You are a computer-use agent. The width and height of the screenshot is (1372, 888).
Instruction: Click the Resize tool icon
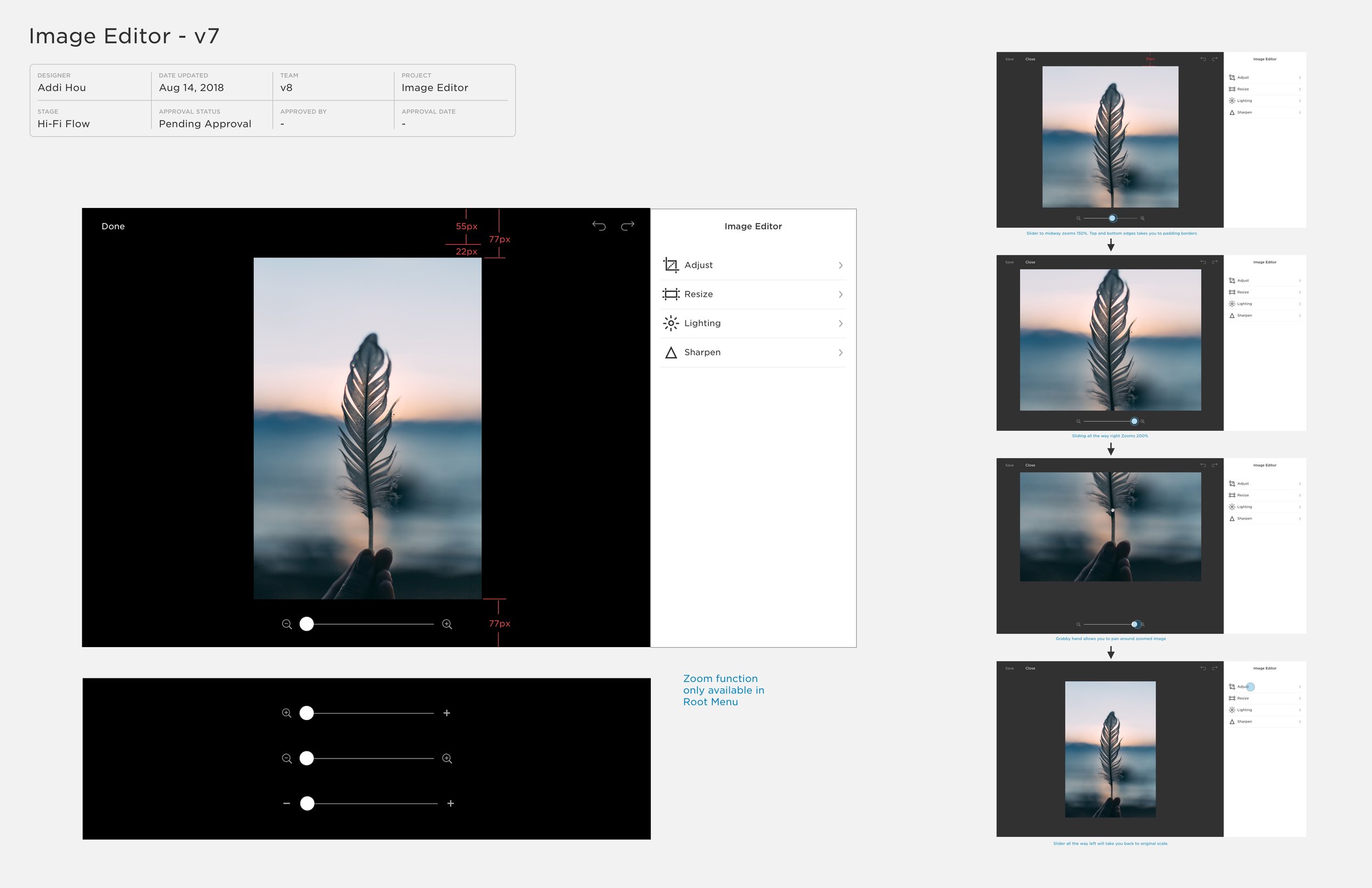pyautogui.click(x=669, y=293)
